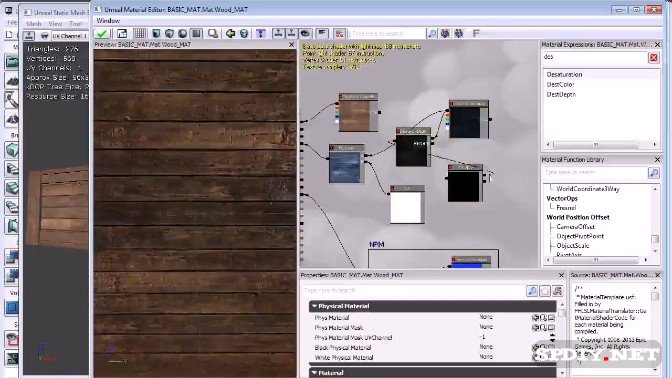Click the properties search input field
The height and width of the screenshot is (378, 672).
point(414,291)
